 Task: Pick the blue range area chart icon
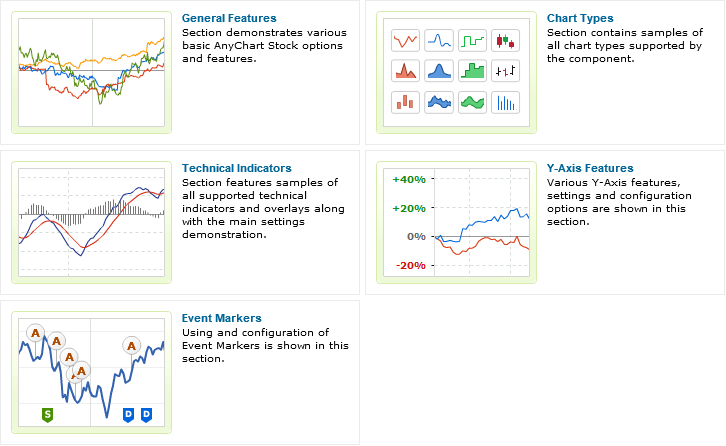pyautogui.click(x=438, y=102)
